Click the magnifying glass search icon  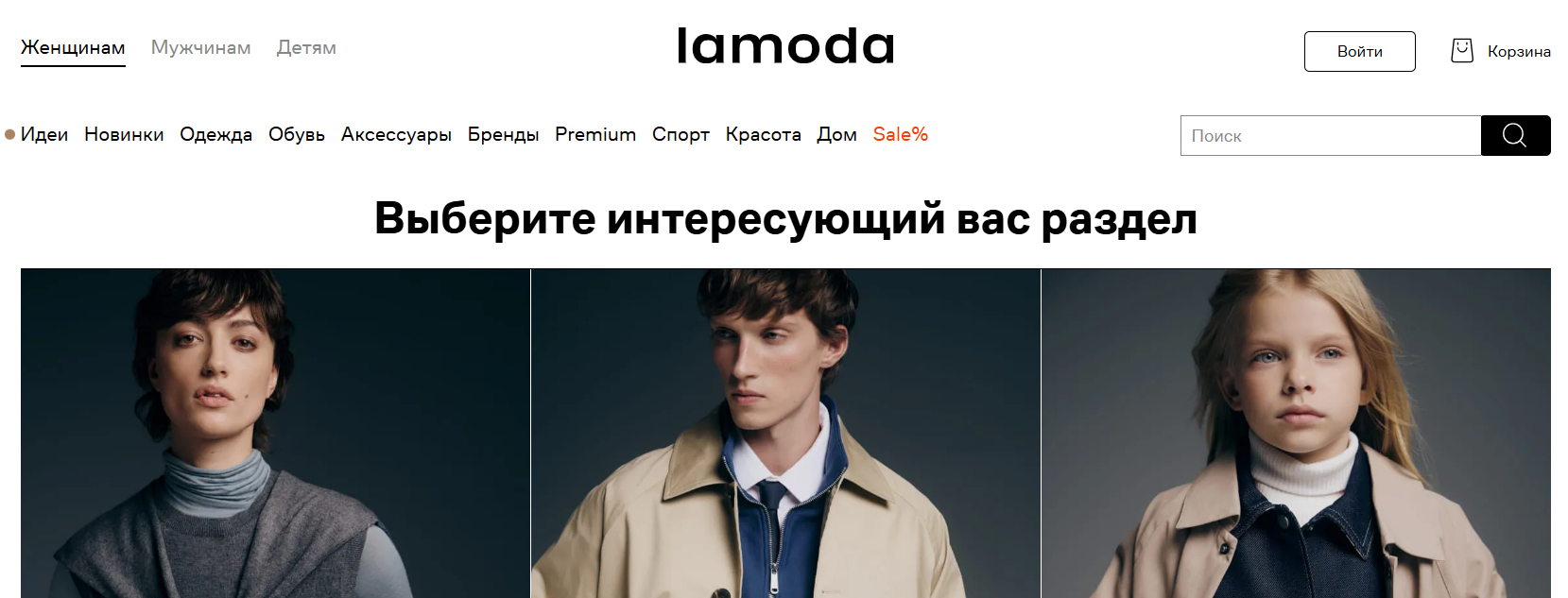click(1515, 135)
